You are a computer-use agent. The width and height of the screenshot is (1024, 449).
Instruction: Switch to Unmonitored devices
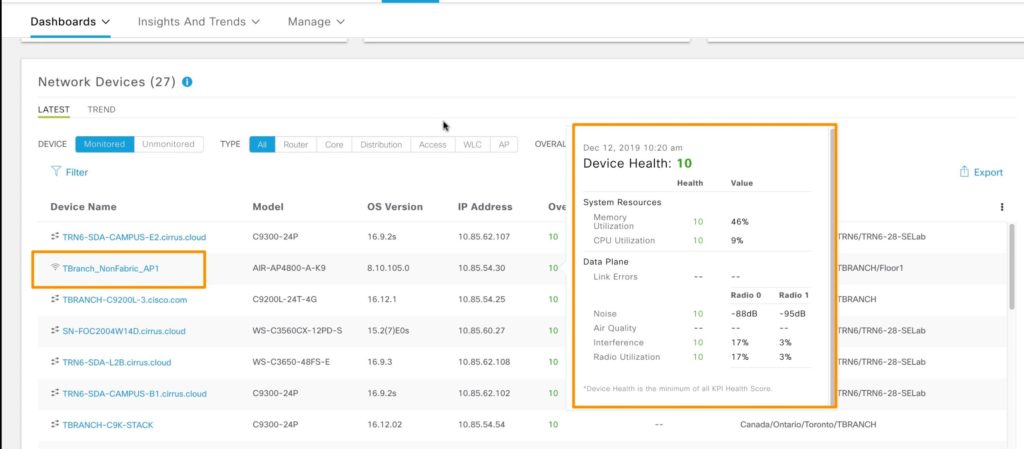(x=168, y=144)
